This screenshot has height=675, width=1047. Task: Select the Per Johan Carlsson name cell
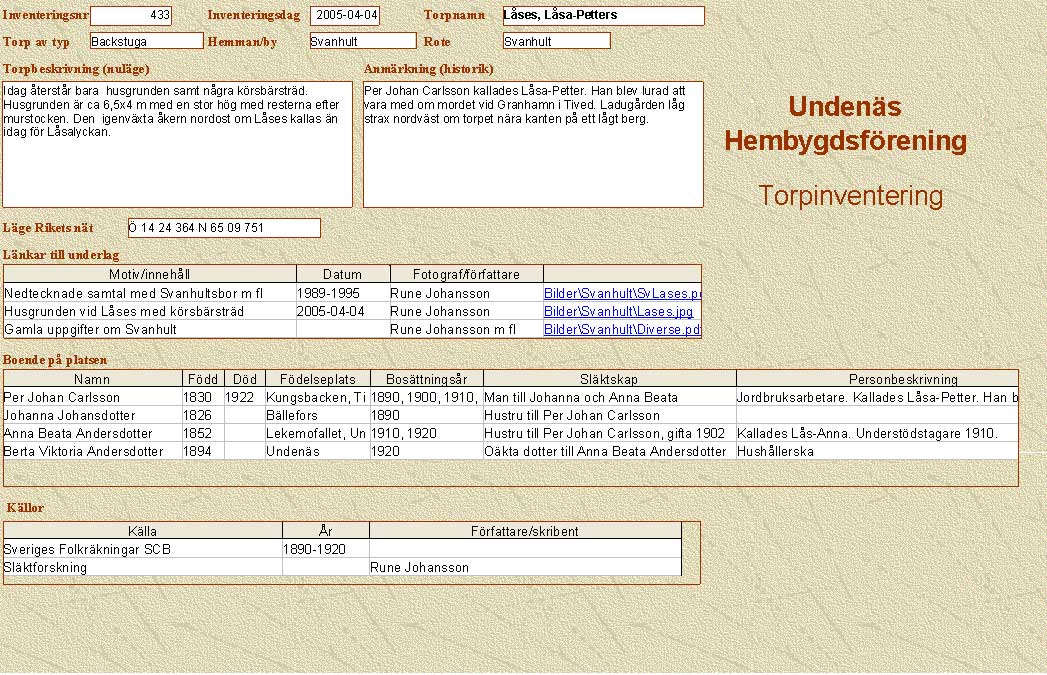(92, 398)
